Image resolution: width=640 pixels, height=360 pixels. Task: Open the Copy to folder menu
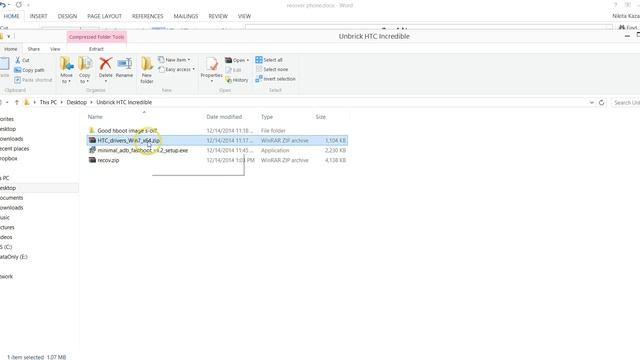84,70
